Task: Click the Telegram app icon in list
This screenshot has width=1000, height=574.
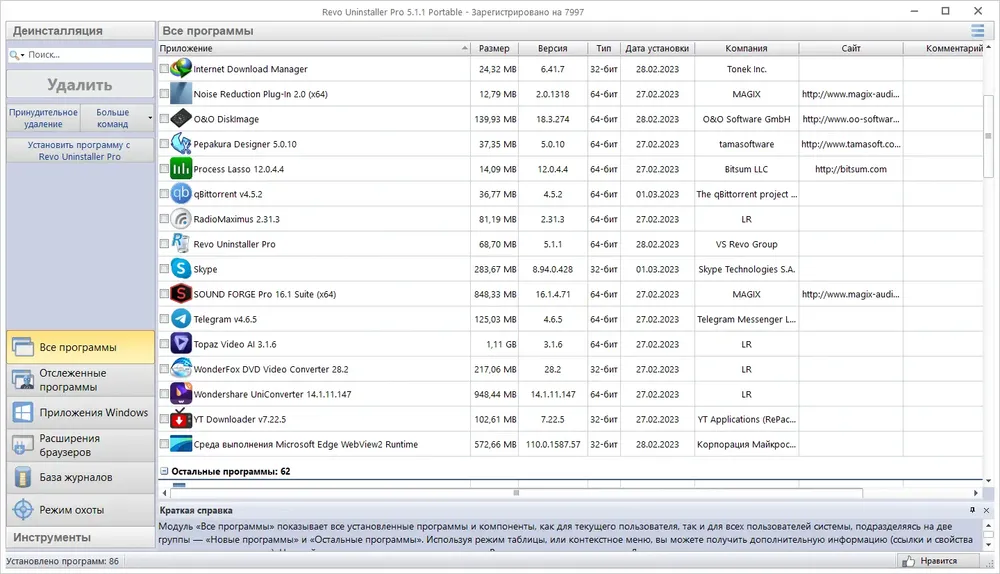Action: 181,319
